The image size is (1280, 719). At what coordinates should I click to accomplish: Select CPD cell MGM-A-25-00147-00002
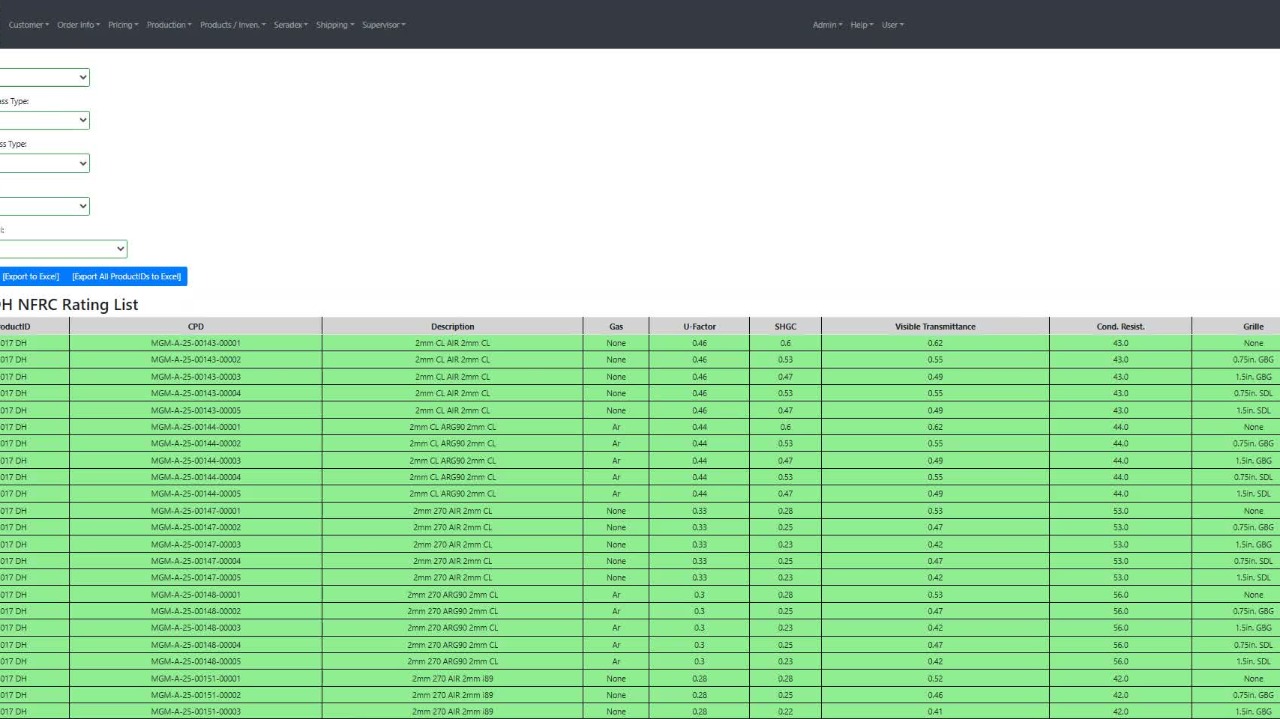[x=196, y=527]
